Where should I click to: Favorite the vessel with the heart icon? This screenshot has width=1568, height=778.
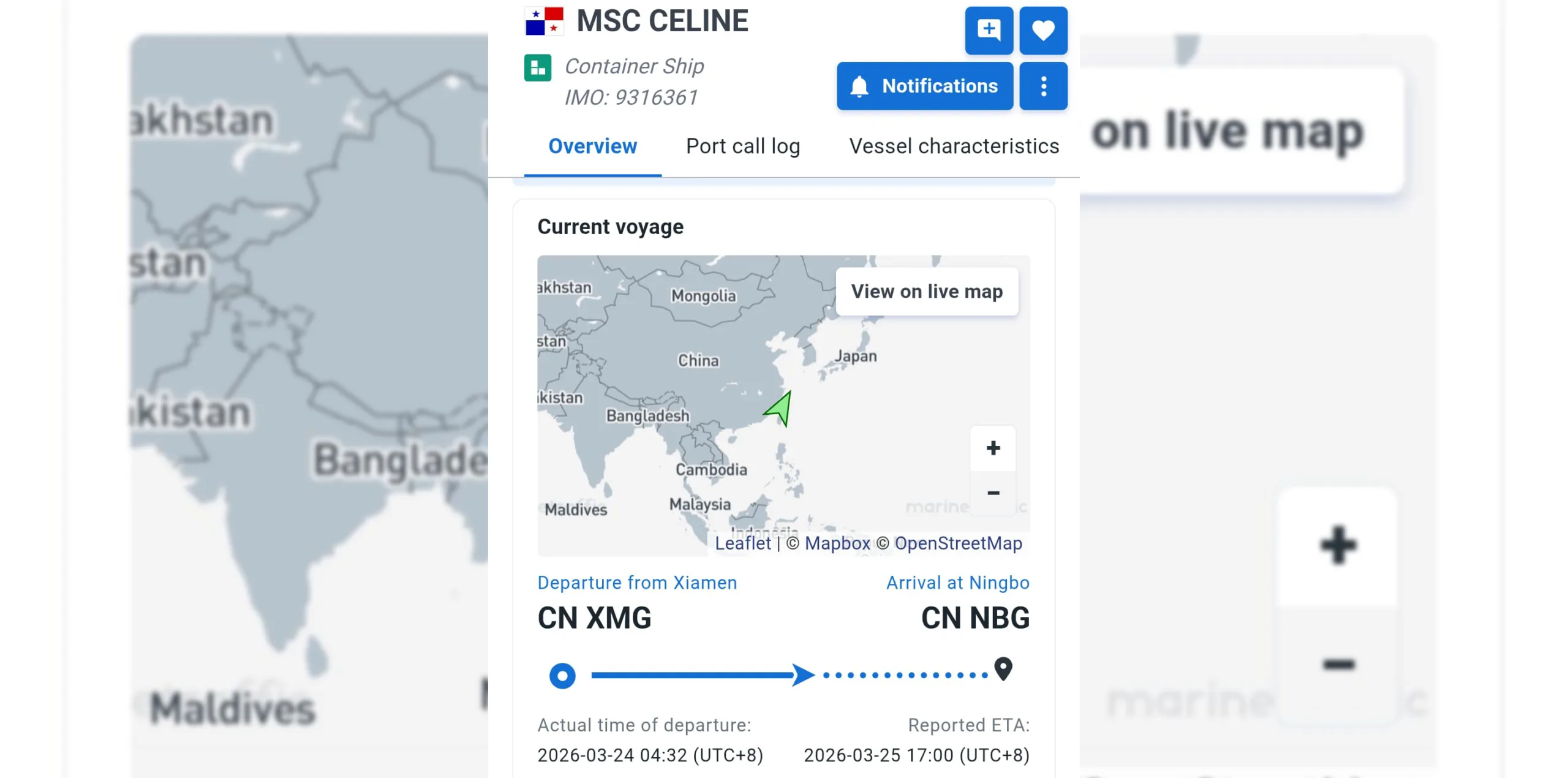[x=1043, y=30]
